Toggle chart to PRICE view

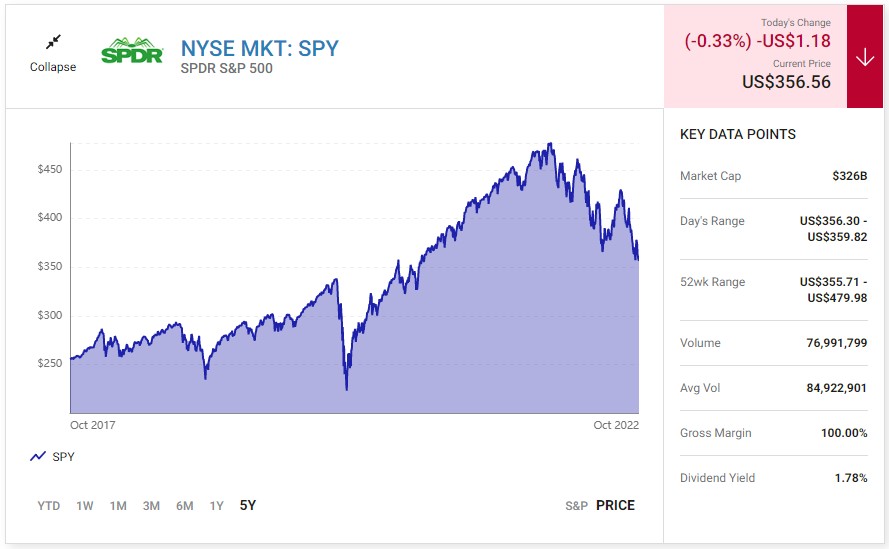point(616,505)
